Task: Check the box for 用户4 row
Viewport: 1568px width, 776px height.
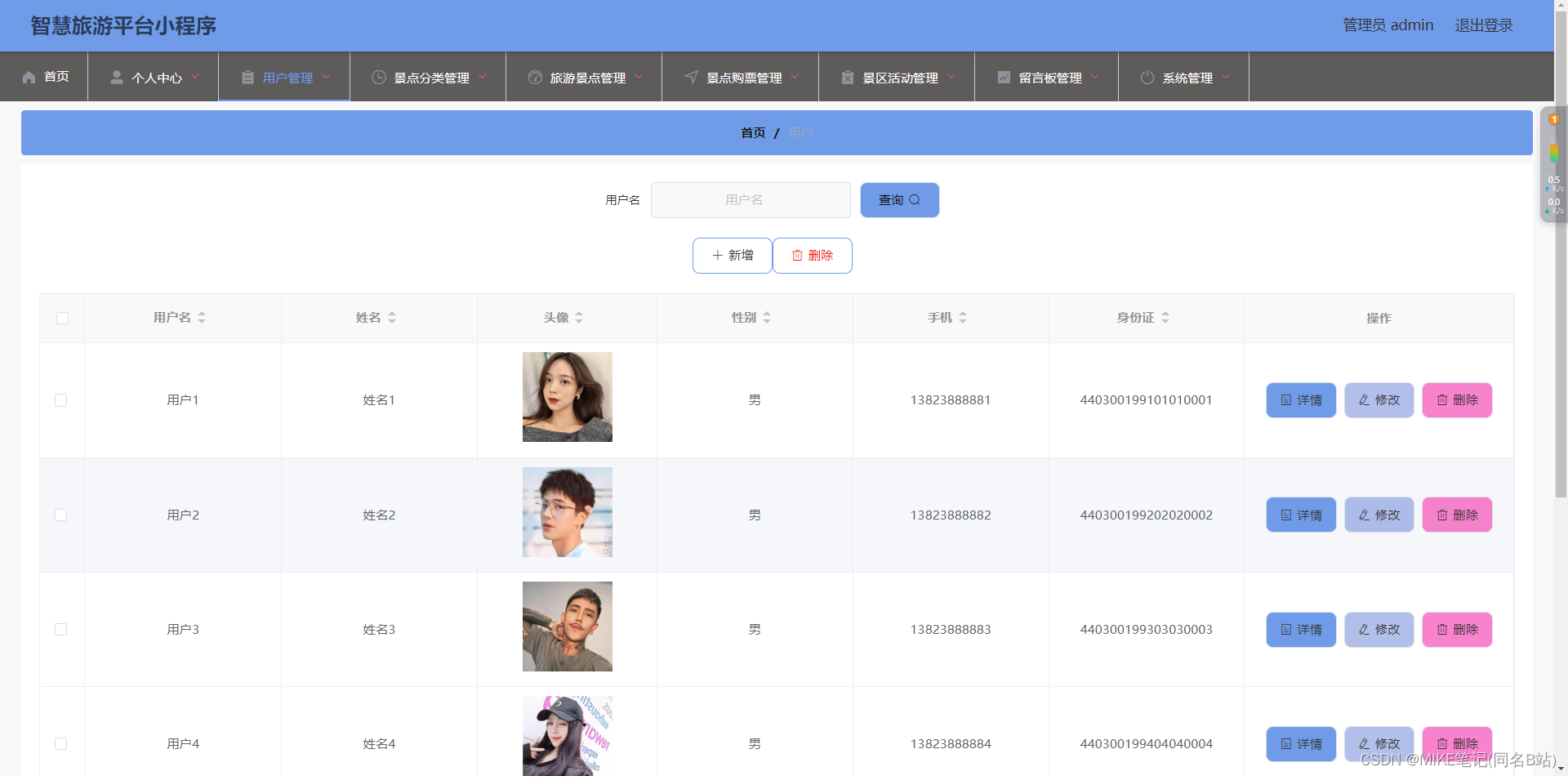Action: (60, 744)
